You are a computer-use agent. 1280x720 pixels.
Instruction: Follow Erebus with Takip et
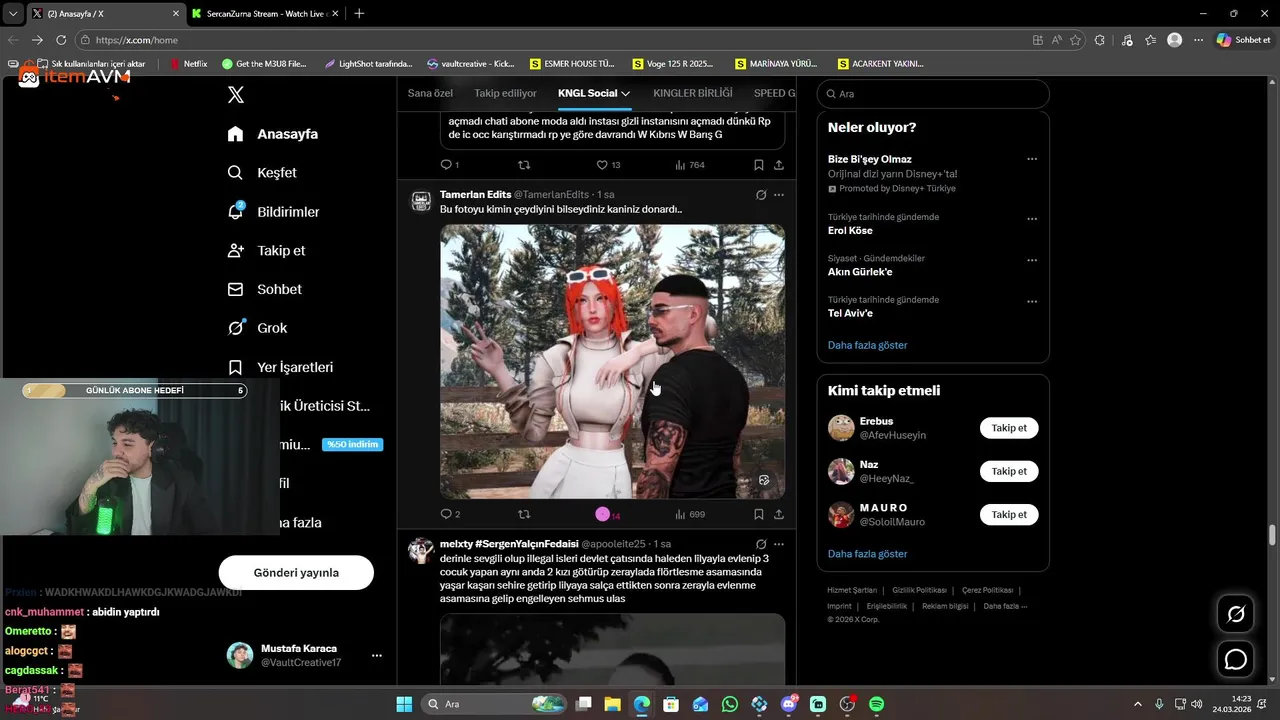point(1009,428)
